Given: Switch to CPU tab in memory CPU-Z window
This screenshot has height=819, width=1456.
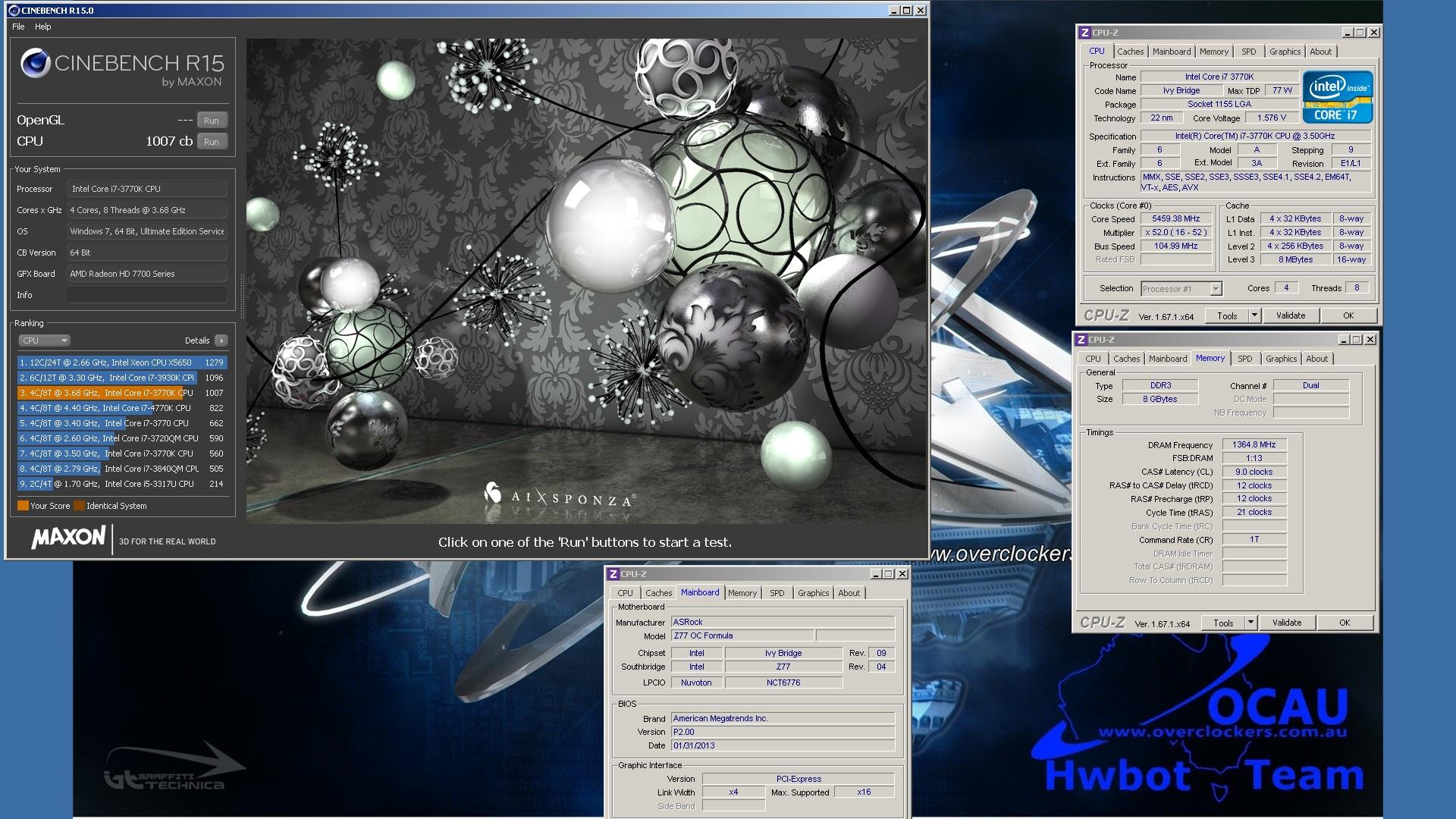Looking at the screenshot, I should tap(1093, 359).
